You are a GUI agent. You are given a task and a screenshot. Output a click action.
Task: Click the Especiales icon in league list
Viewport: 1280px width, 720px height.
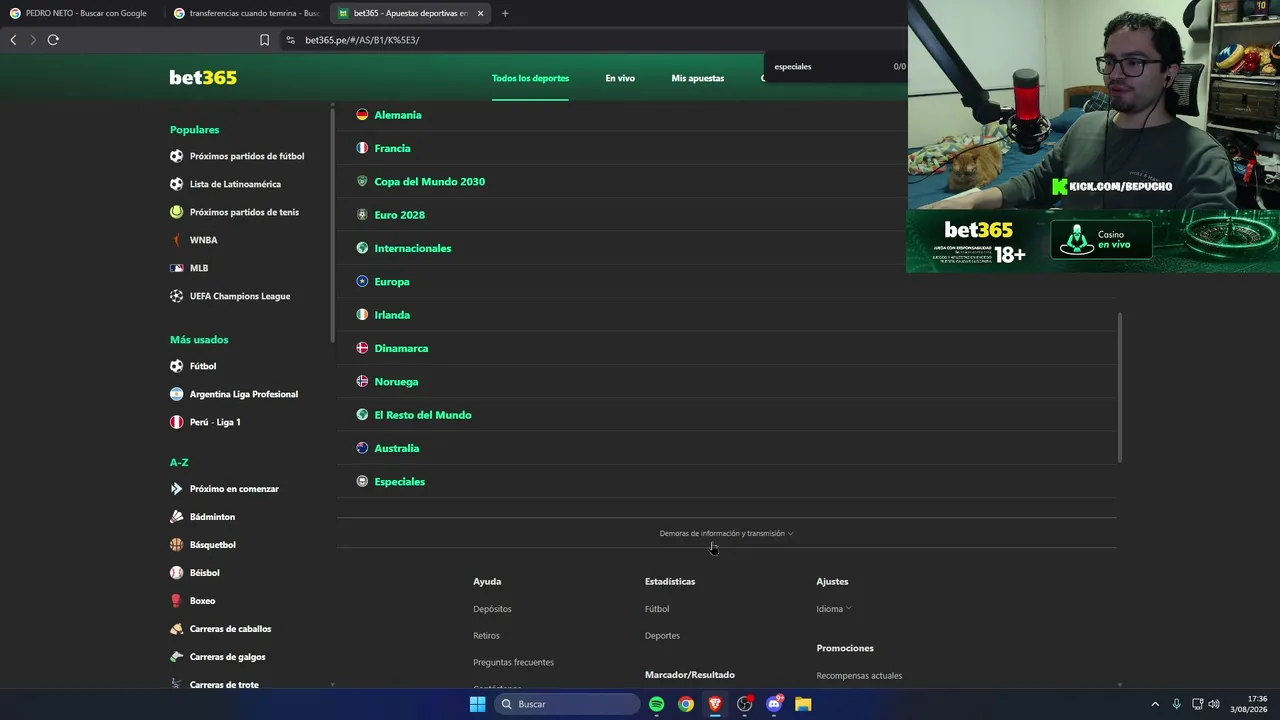[362, 481]
